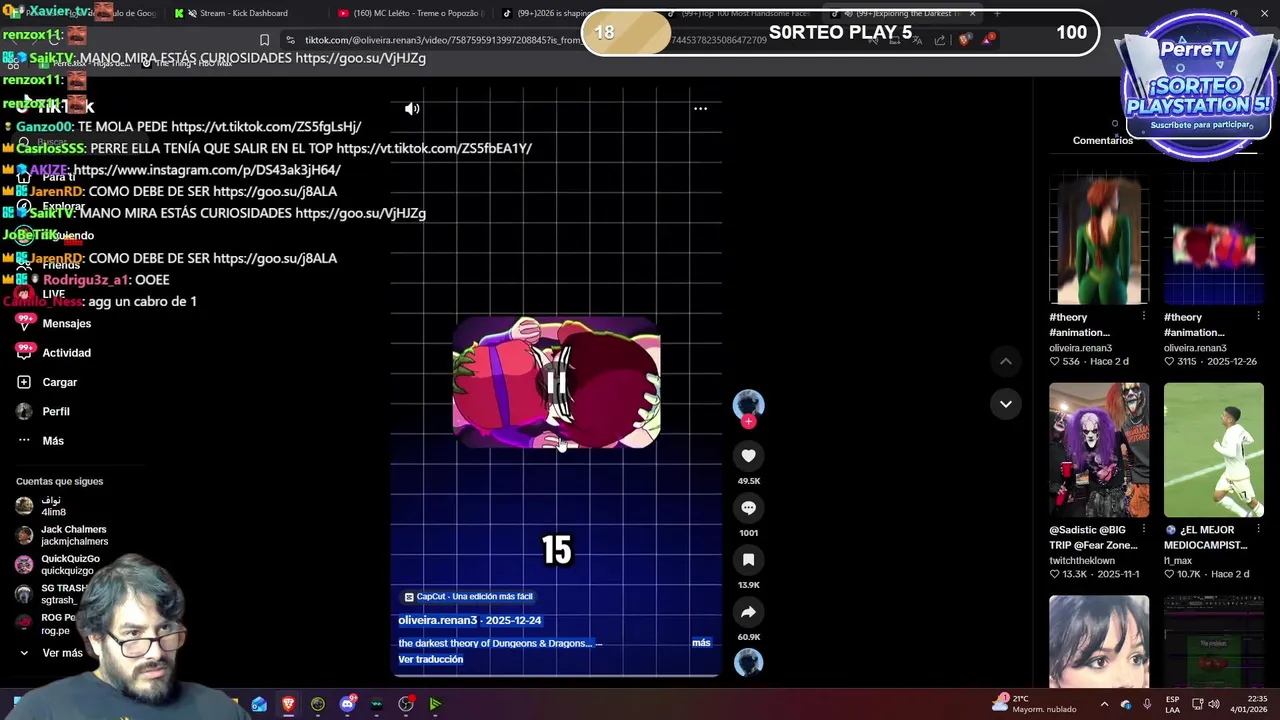The width and height of the screenshot is (1280, 720).
Task: Switch to the Comentarios tab
Action: coord(1103,141)
